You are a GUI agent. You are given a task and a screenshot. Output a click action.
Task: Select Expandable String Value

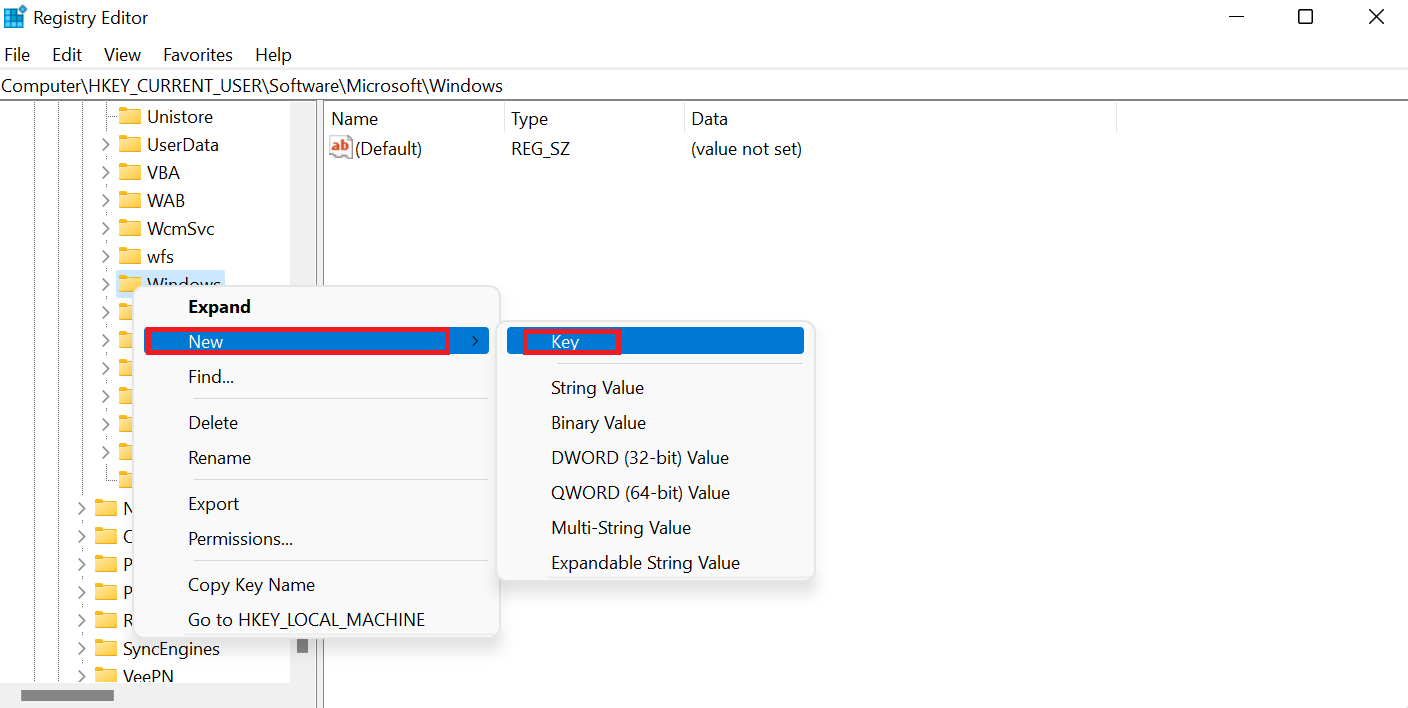655,563
